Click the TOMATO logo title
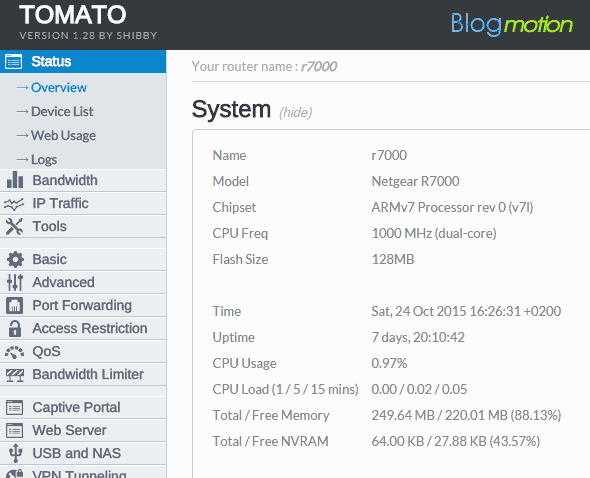This screenshot has height=478, width=590. coord(73,15)
